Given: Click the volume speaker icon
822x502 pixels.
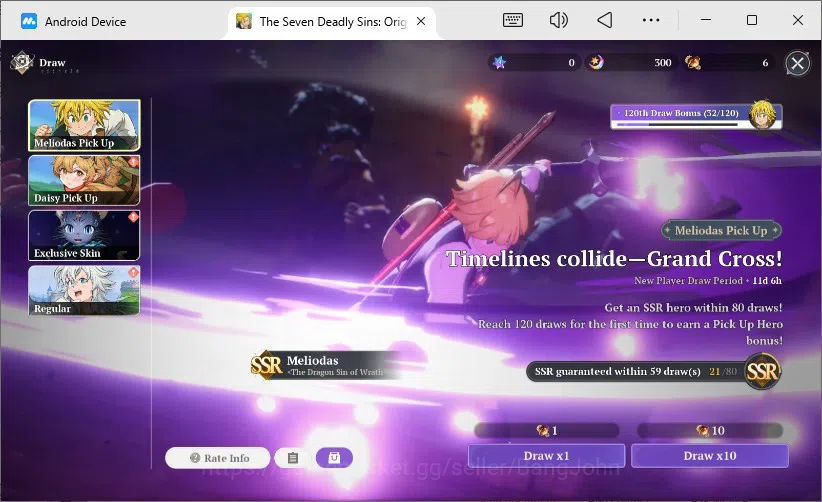Looking at the screenshot, I should 558,20.
